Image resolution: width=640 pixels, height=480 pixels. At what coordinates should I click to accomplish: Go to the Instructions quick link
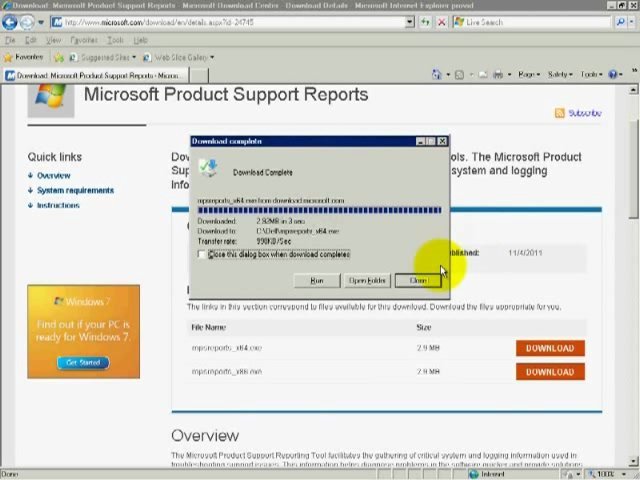click(58, 205)
